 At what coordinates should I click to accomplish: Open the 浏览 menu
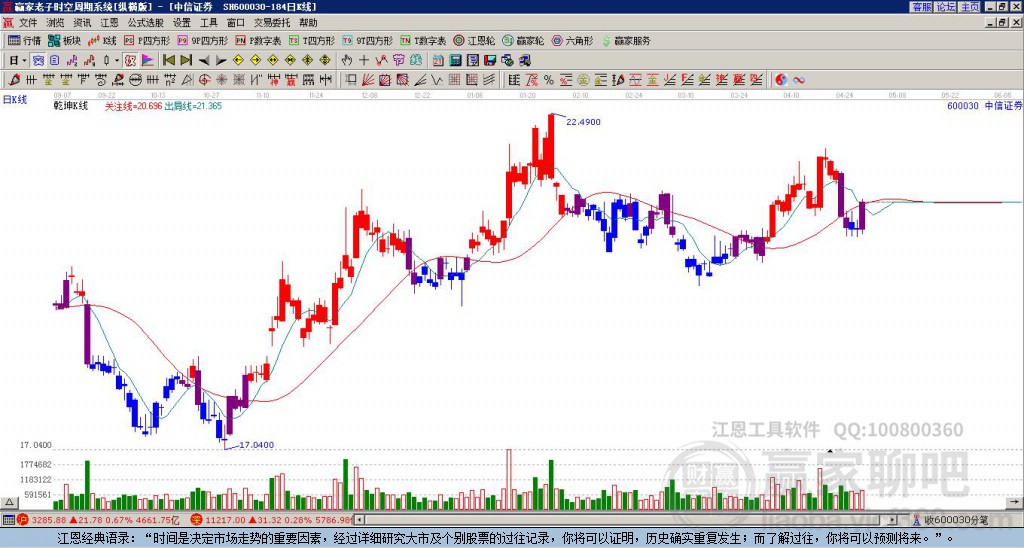pos(56,23)
